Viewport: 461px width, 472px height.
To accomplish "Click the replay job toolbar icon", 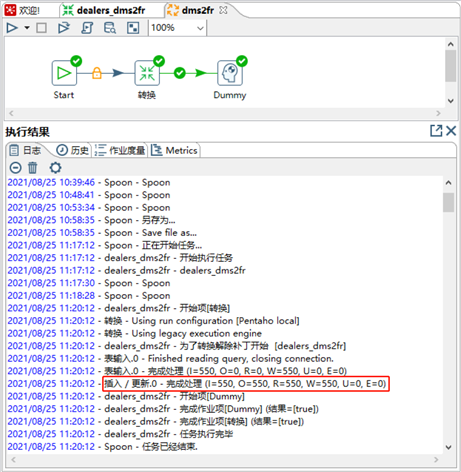I will coord(64,28).
